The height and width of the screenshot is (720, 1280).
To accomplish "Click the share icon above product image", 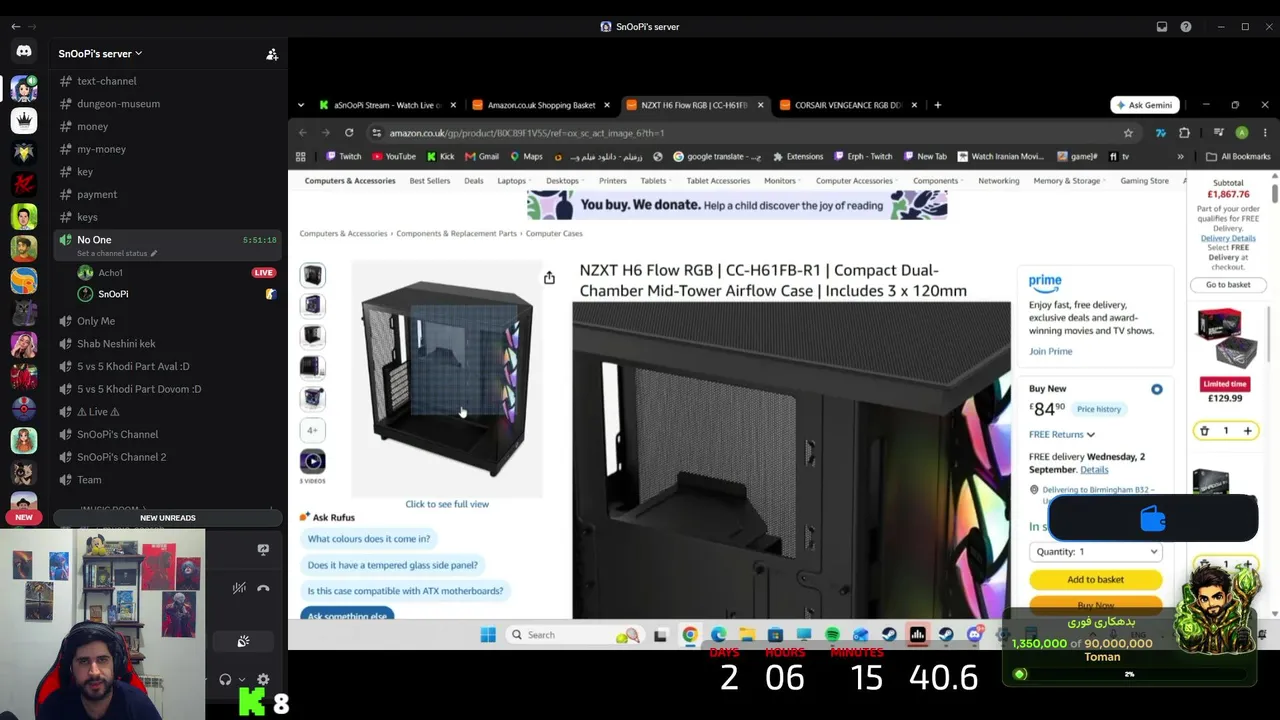I will (x=549, y=278).
